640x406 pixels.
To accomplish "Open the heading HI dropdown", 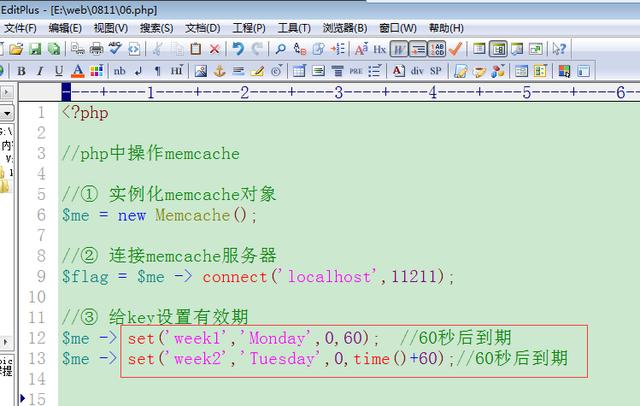I will (x=177, y=70).
